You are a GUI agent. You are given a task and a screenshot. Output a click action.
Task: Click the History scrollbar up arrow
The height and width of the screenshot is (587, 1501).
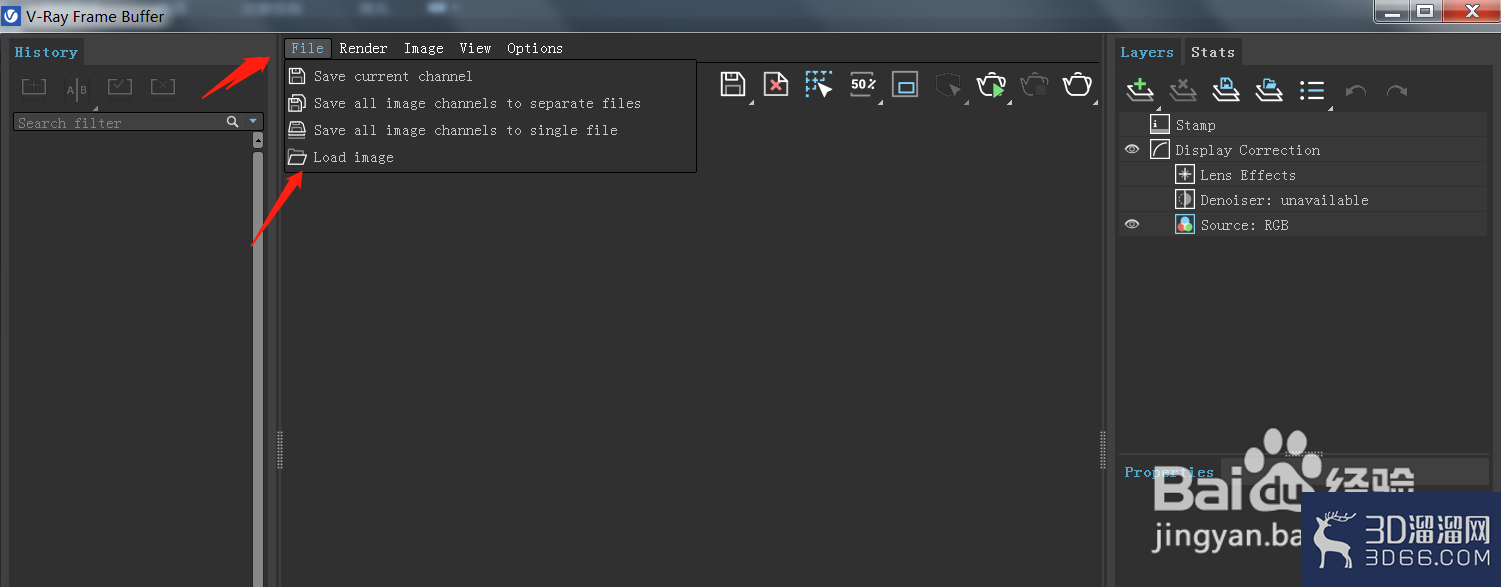point(258,141)
